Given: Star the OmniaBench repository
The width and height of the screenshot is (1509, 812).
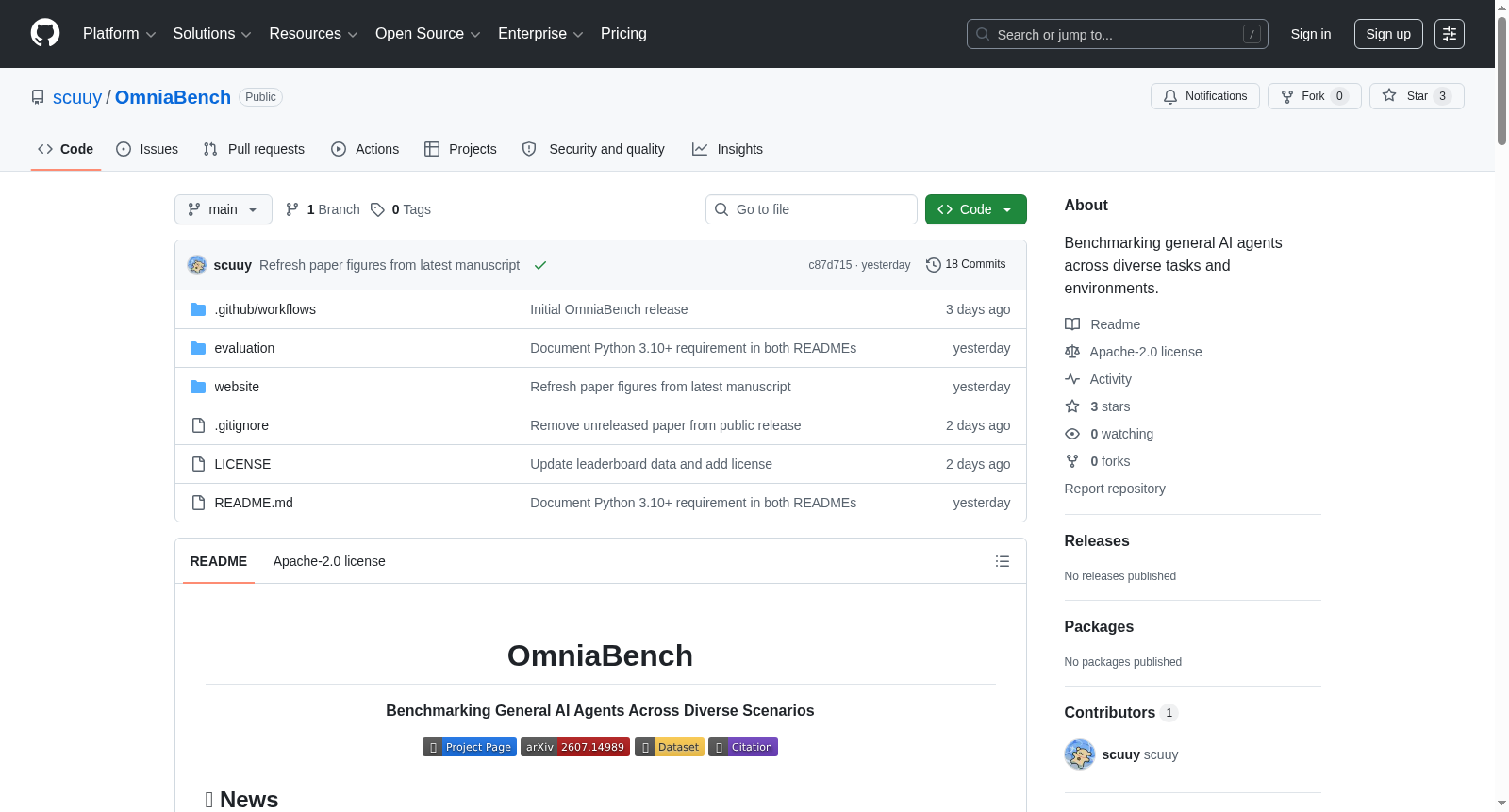Looking at the screenshot, I should pos(1417,96).
